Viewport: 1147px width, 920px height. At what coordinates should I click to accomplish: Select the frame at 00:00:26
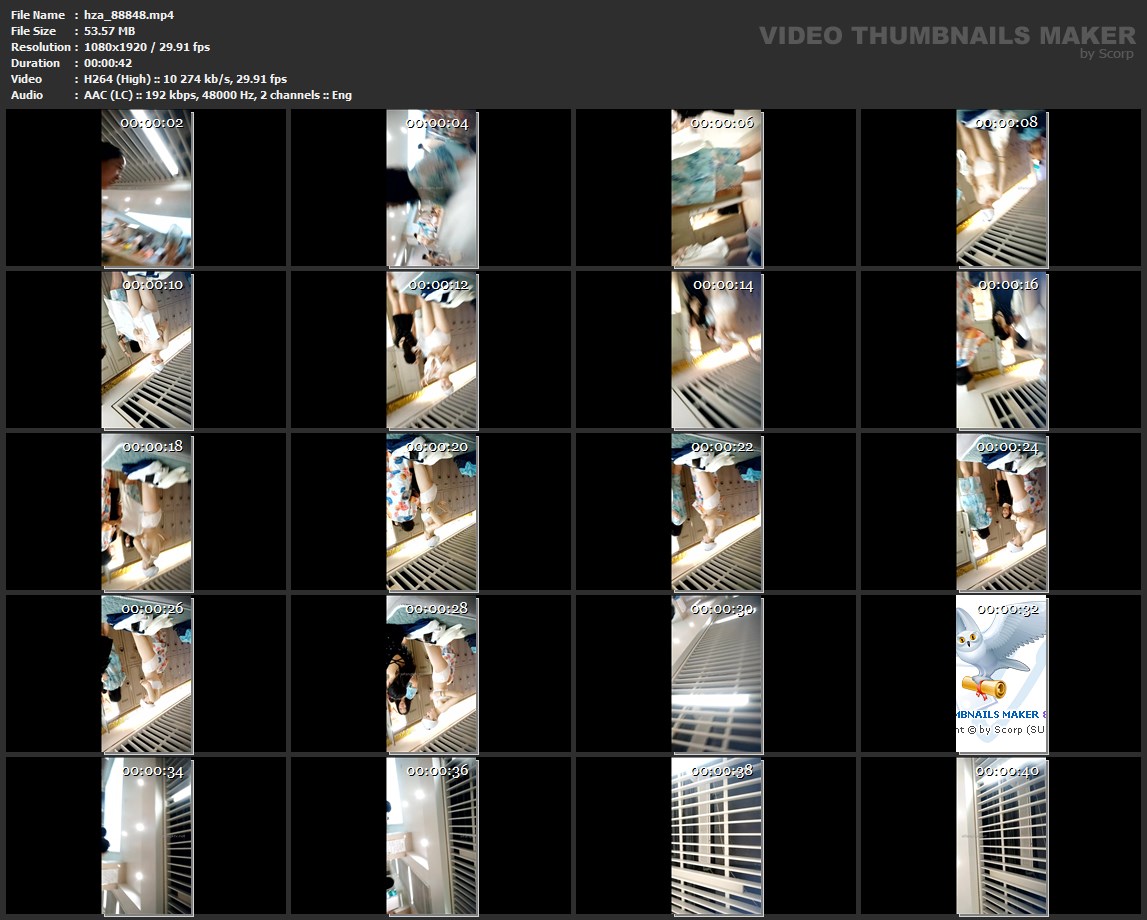[x=147, y=674]
